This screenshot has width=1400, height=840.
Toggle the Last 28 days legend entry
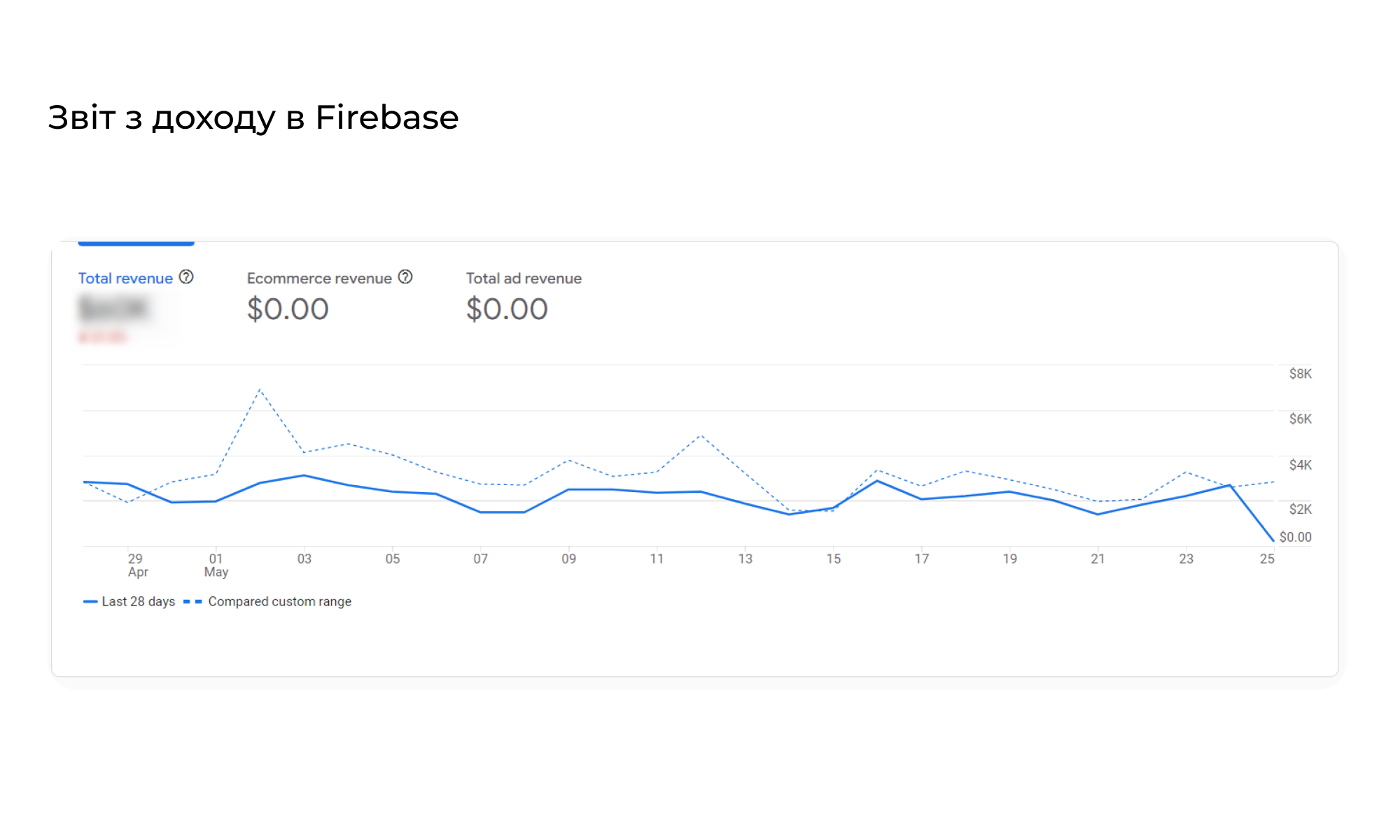tap(129, 602)
